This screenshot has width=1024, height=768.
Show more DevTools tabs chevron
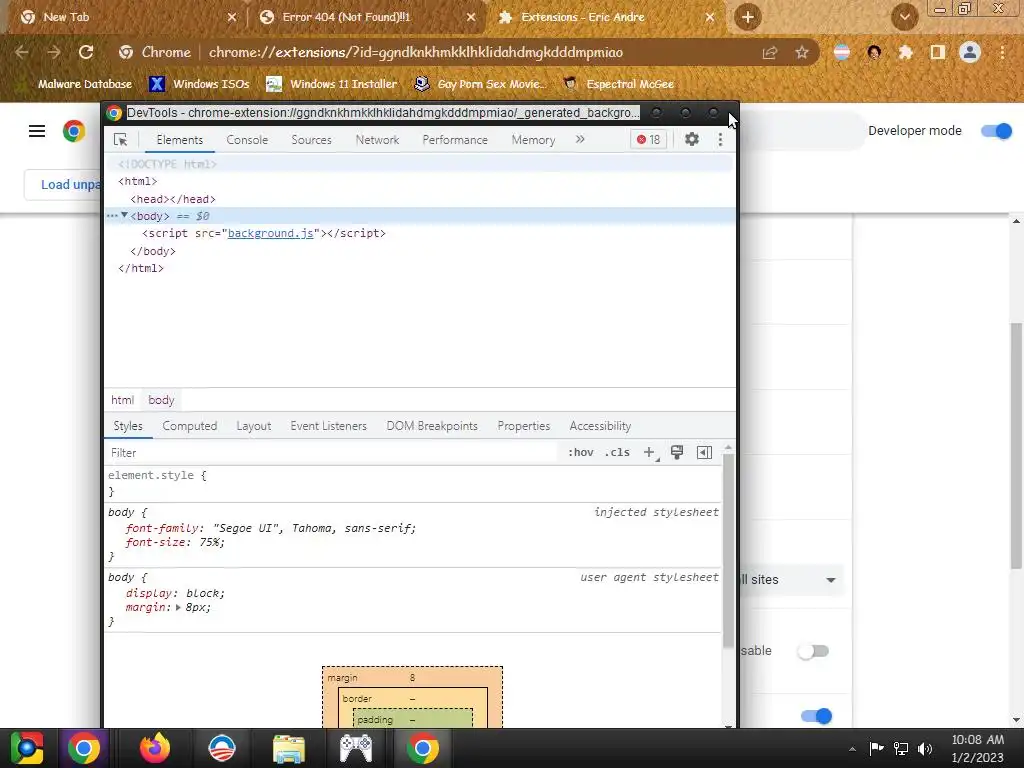click(x=580, y=139)
